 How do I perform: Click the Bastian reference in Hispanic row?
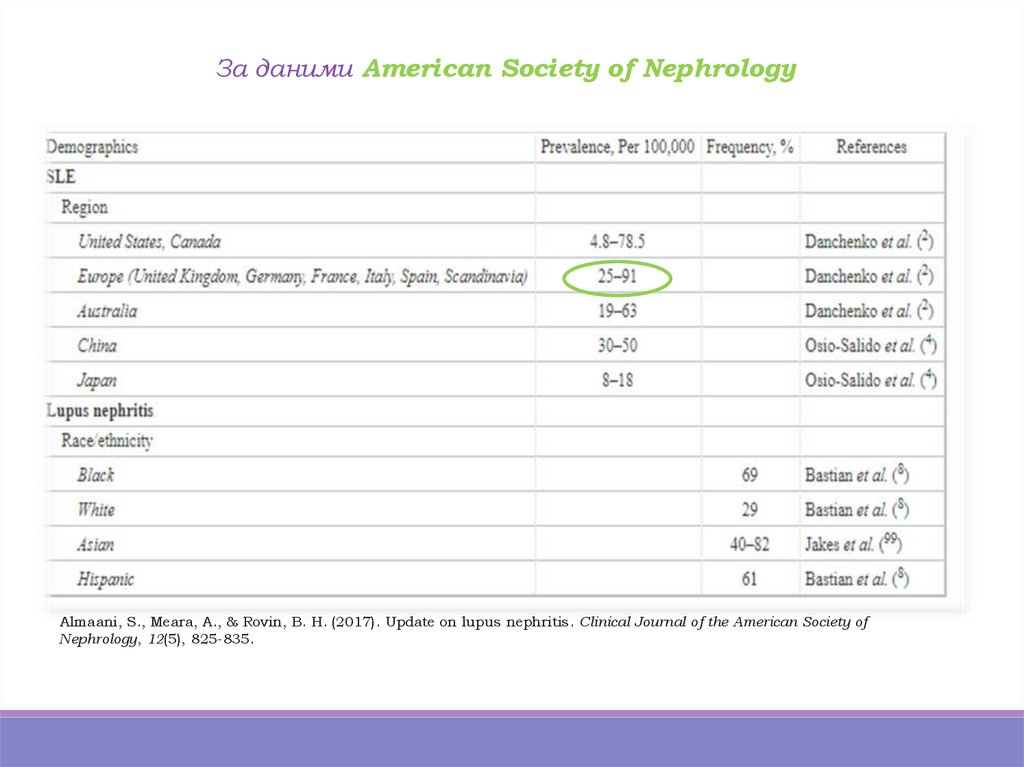tap(857, 578)
